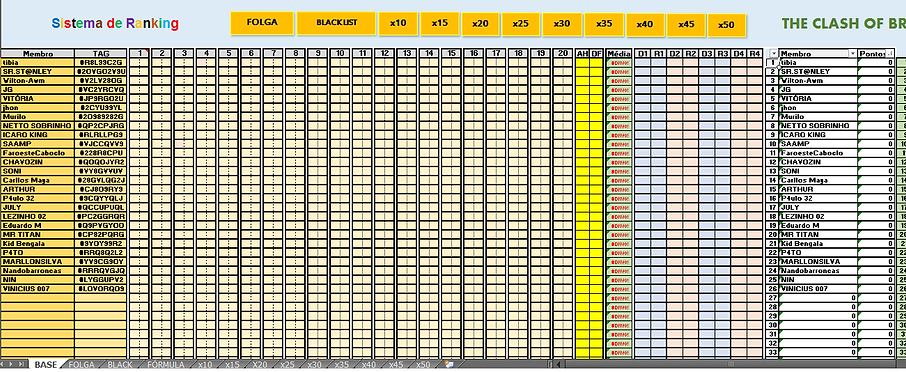The width and height of the screenshot is (906, 372).
Task: Select NETTO SOBRINHO in left list
Action: (38, 125)
